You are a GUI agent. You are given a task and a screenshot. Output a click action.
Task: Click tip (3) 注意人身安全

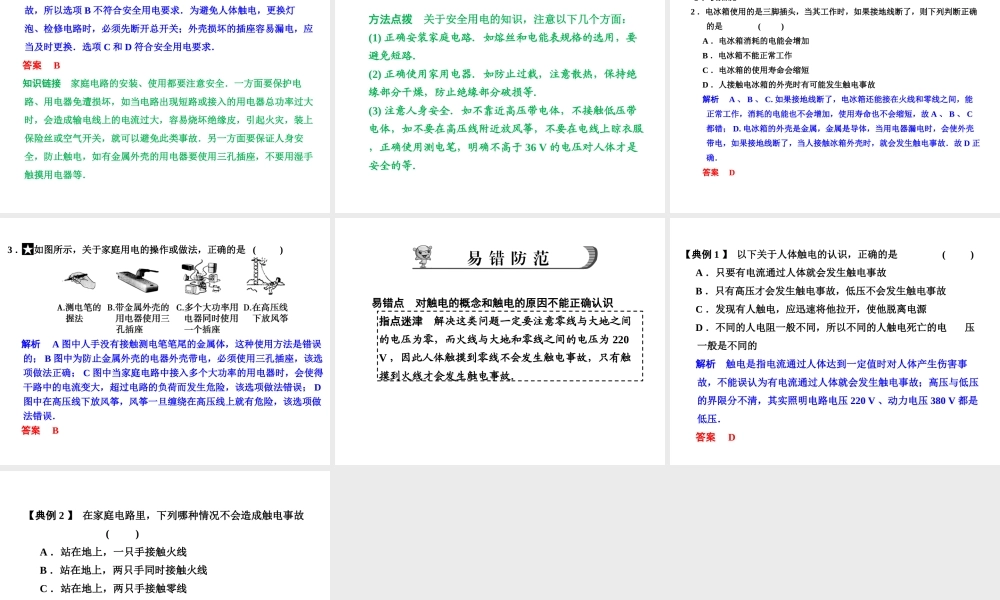coord(506,138)
